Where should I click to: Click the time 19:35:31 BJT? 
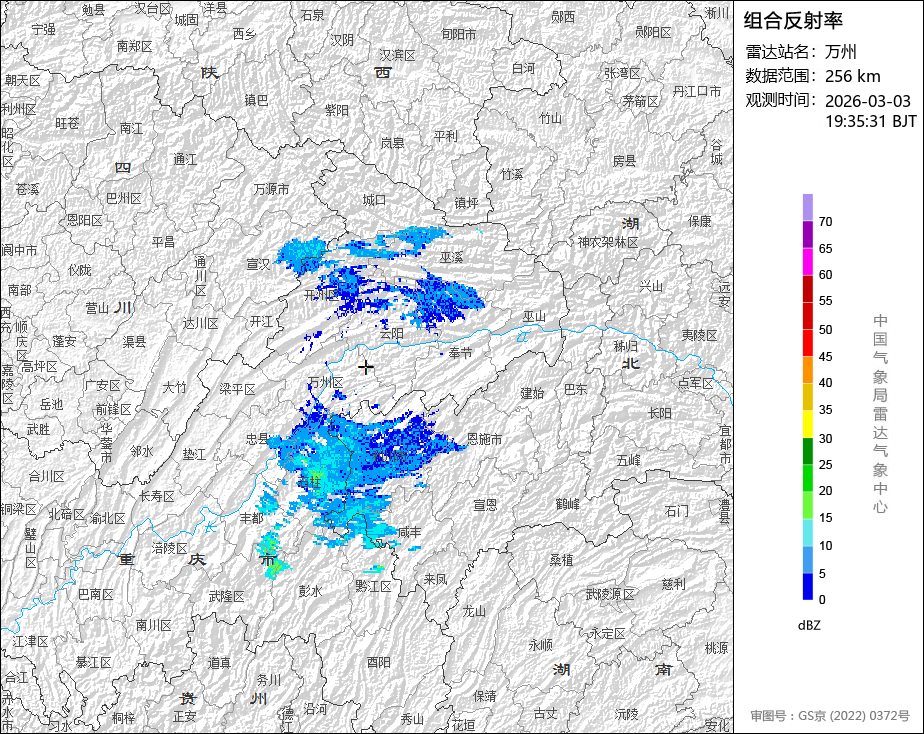tap(870, 121)
